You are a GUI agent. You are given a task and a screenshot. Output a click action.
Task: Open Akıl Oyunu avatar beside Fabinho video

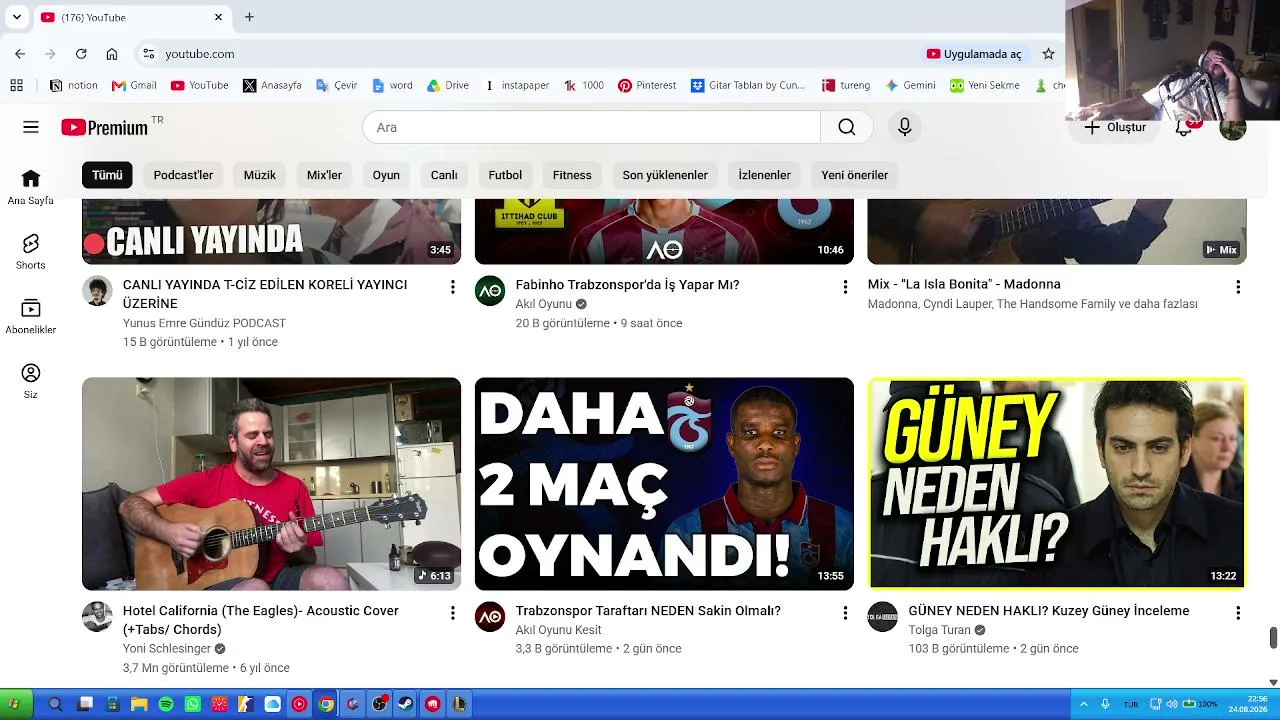pos(490,290)
